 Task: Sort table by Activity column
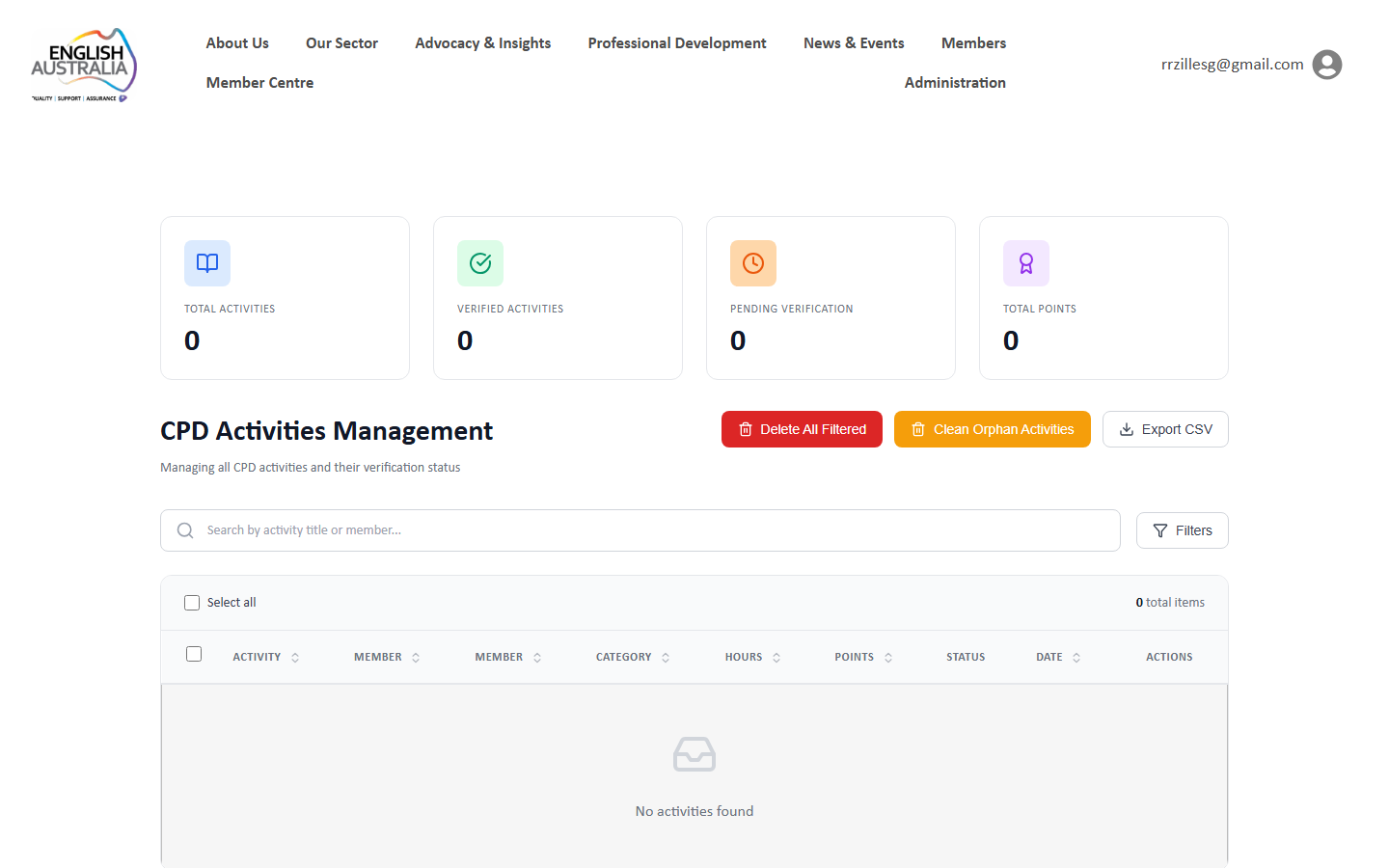click(x=265, y=657)
